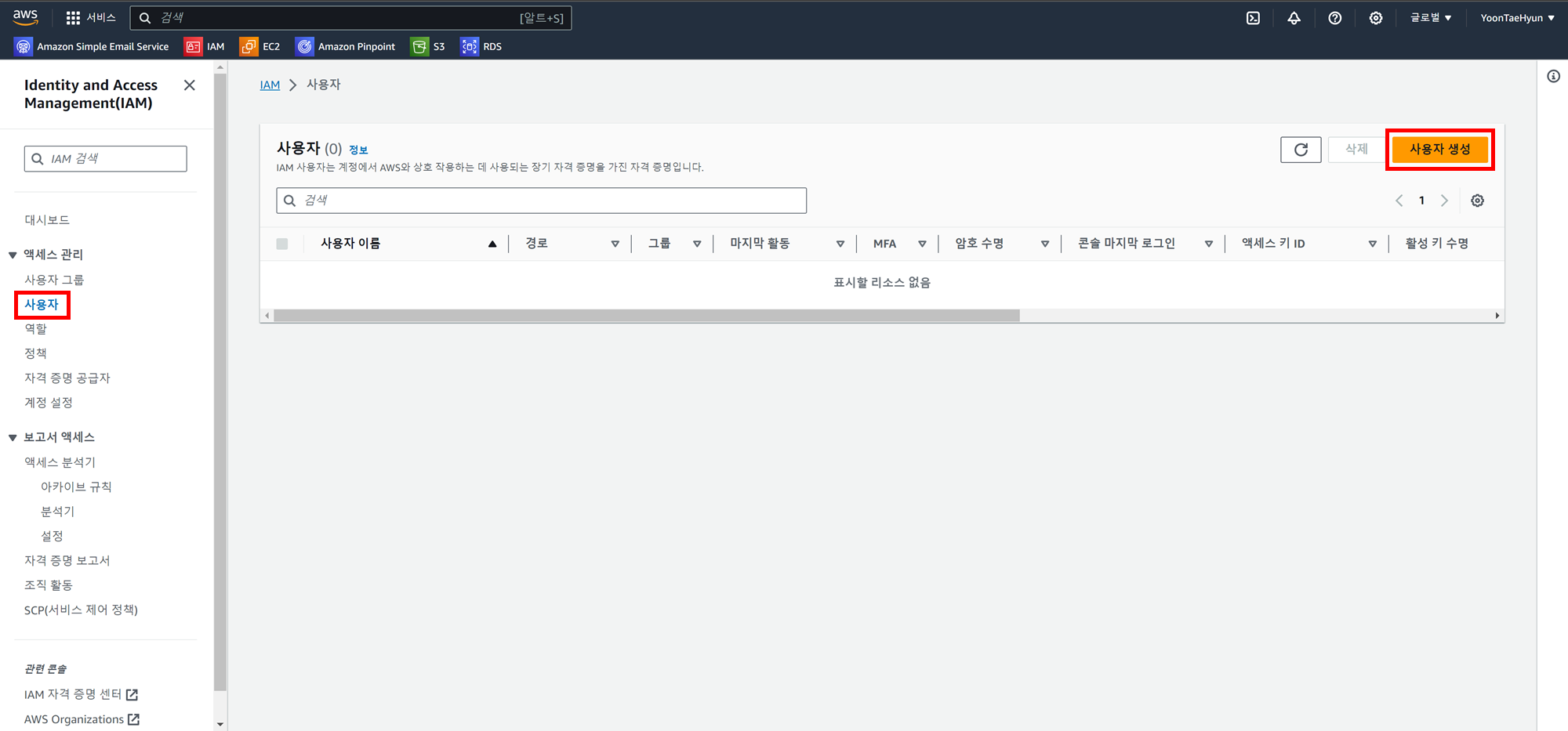
Task: Sort by 사용자 이름 ascending arrow
Action: click(492, 244)
